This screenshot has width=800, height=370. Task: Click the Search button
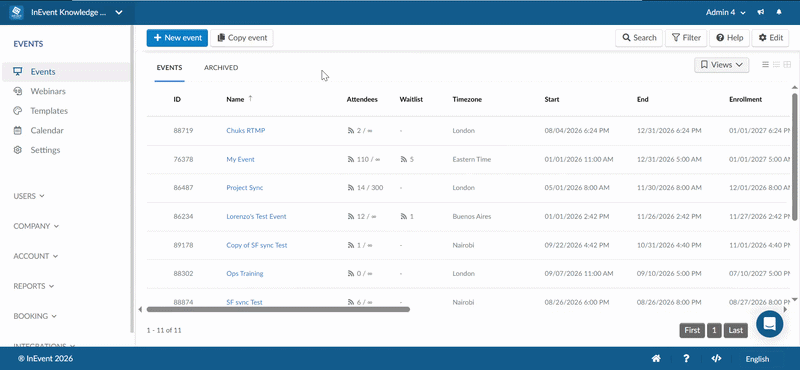[639, 38]
